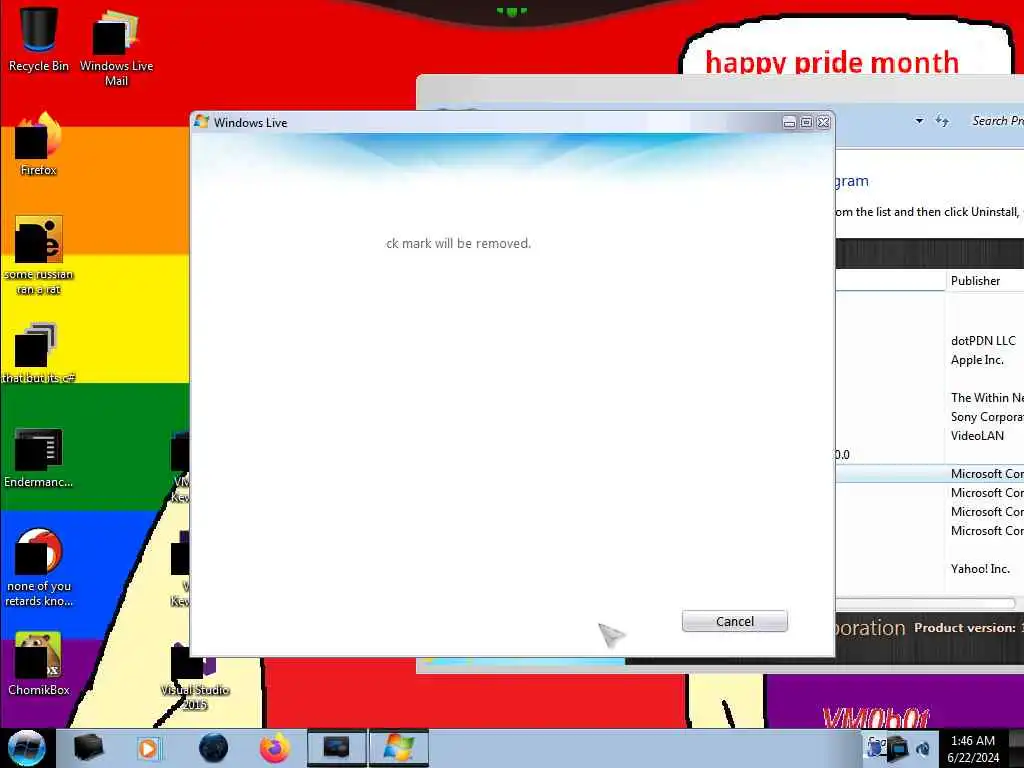Select the 'some russian ran a rat' icon
This screenshot has height=768, width=1024.
click(x=39, y=255)
